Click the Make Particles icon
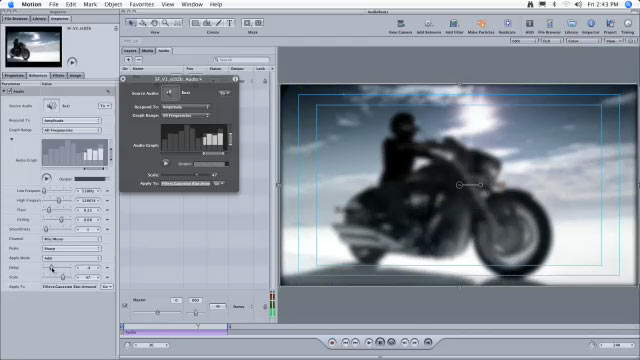The height and width of the screenshot is (360, 640). 481,24
